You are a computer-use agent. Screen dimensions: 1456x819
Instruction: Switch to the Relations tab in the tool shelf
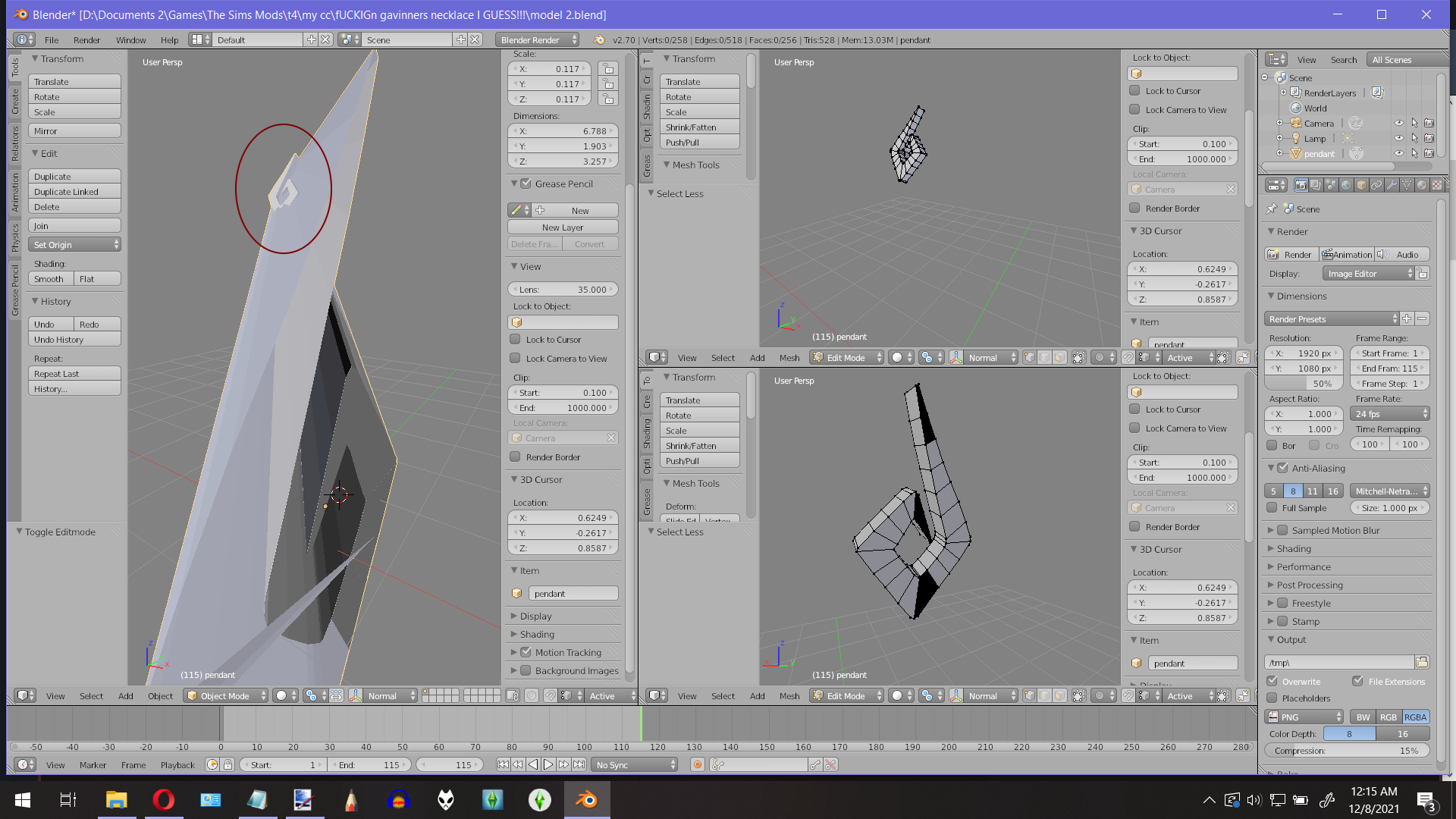(15, 143)
